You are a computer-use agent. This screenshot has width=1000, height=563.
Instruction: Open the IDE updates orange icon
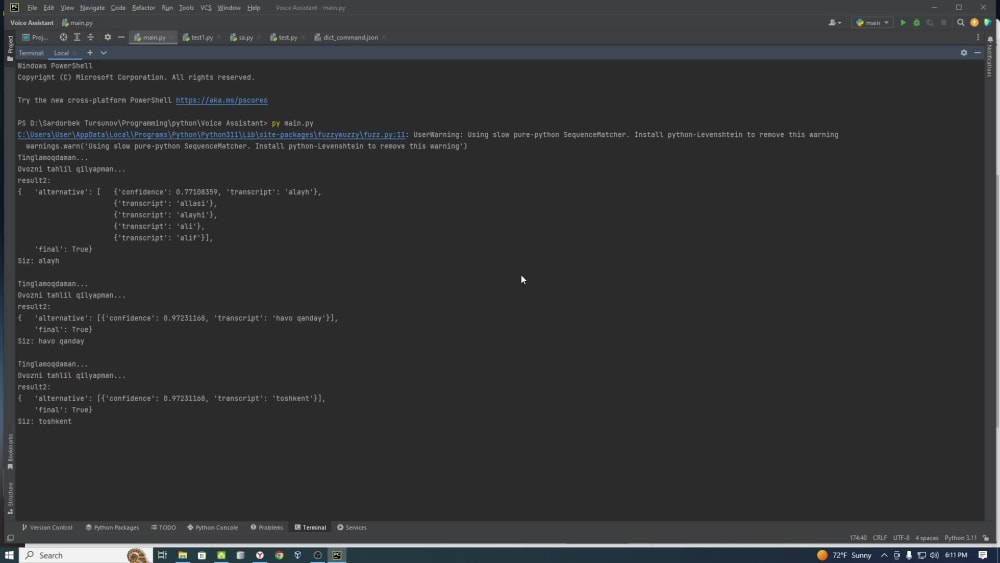pos(974,23)
